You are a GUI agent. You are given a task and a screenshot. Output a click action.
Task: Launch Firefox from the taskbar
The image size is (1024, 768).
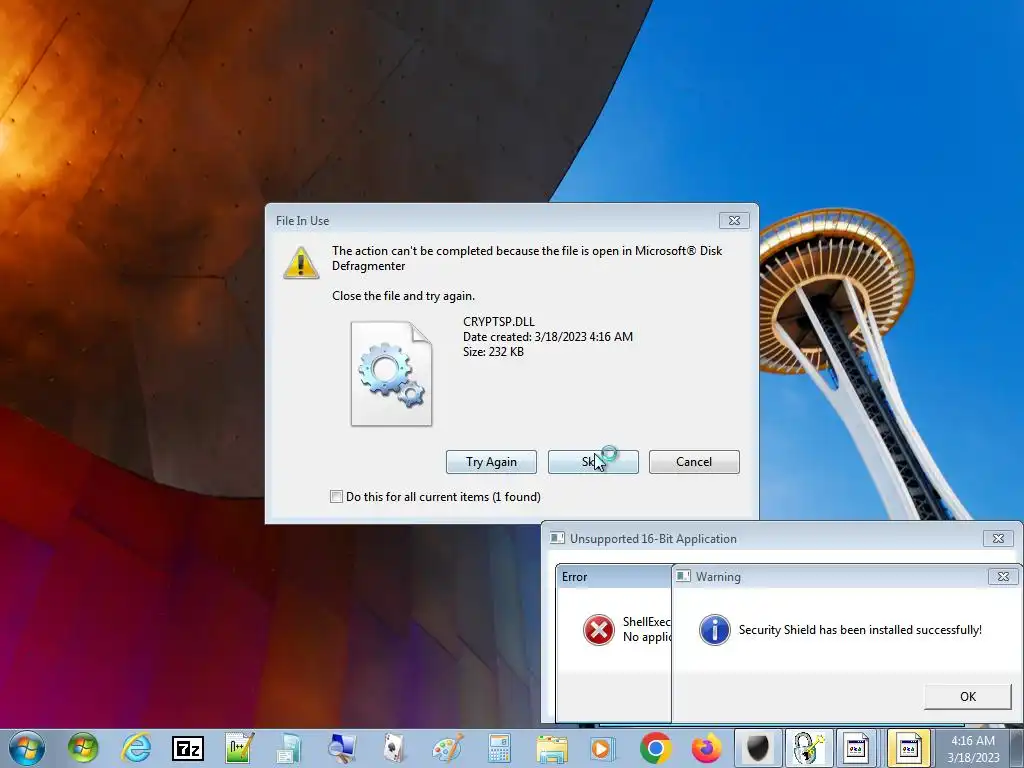click(707, 748)
